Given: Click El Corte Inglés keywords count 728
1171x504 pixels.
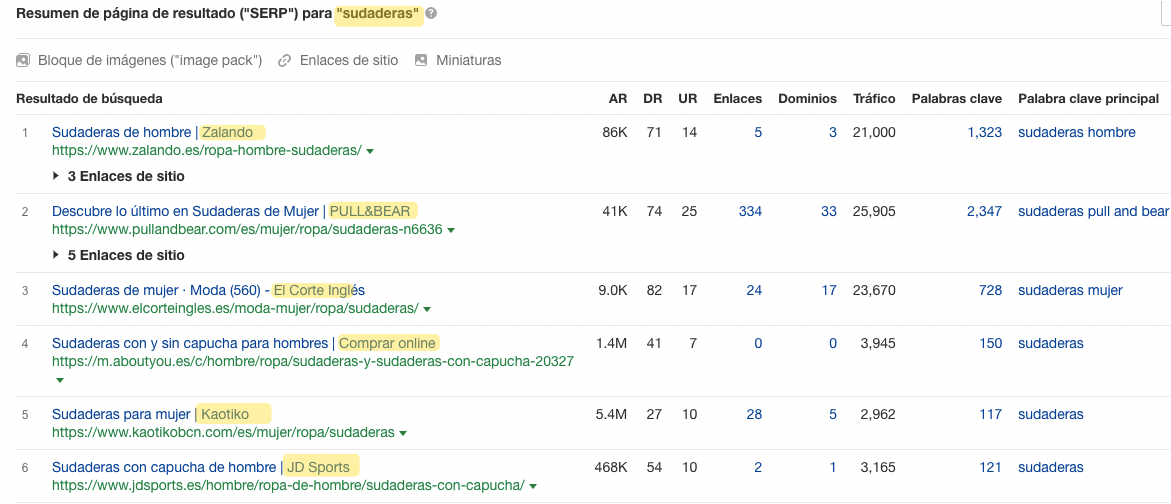Looking at the screenshot, I should coord(990,290).
